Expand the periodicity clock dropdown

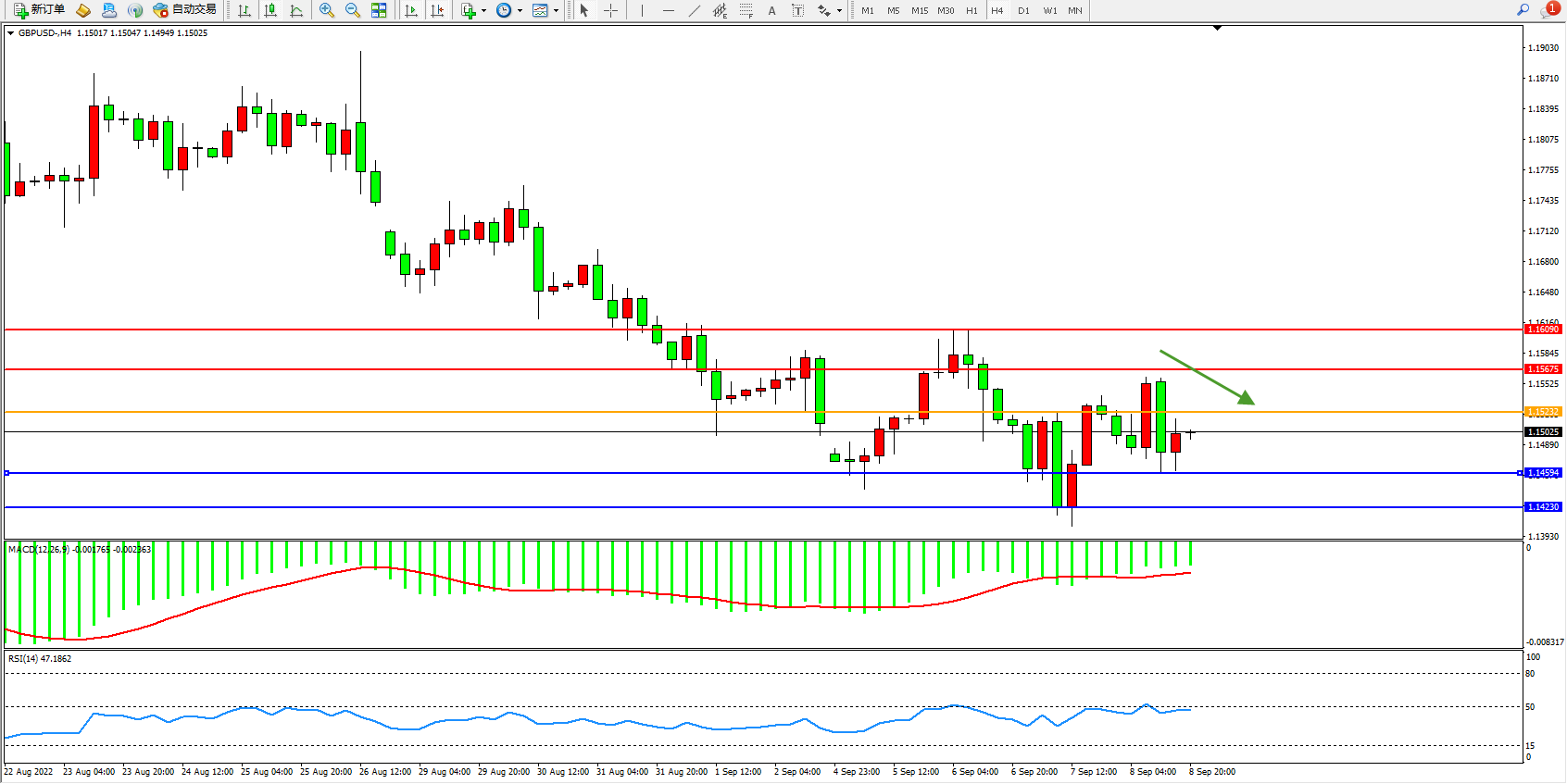click(x=520, y=11)
